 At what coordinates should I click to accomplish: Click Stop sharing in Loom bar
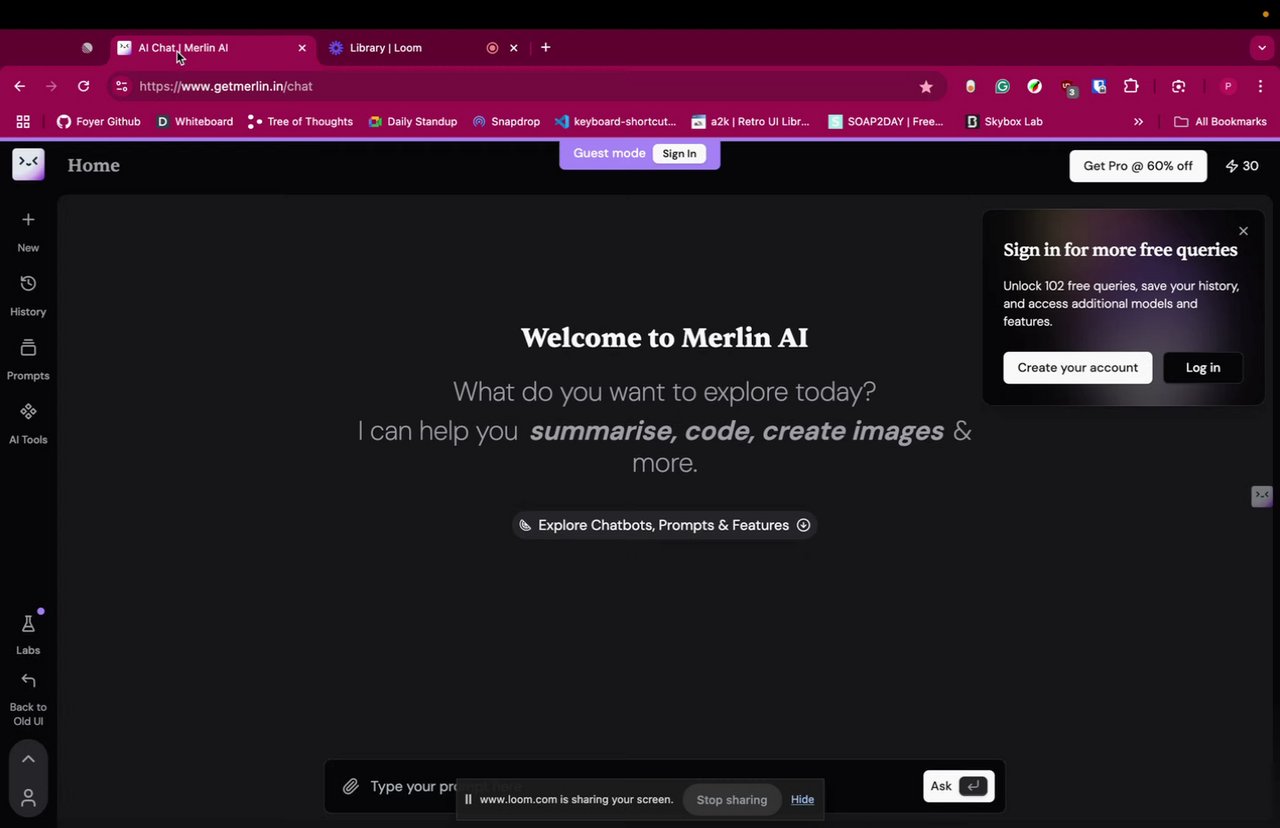point(732,799)
